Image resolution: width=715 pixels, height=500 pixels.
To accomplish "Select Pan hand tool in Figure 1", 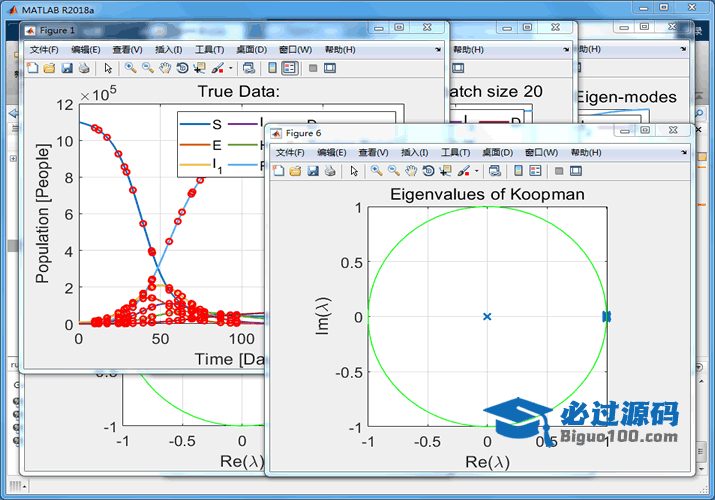I will point(165,68).
